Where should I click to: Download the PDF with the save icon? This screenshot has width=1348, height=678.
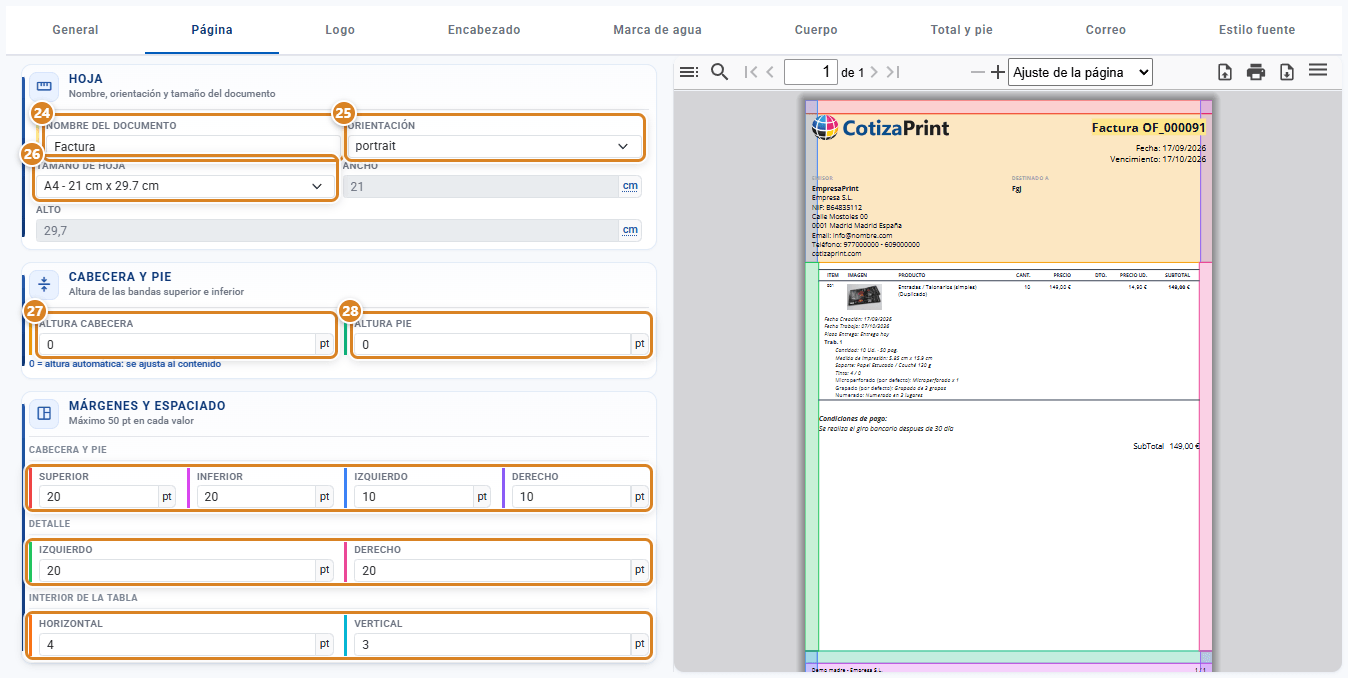pos(1287,72)
